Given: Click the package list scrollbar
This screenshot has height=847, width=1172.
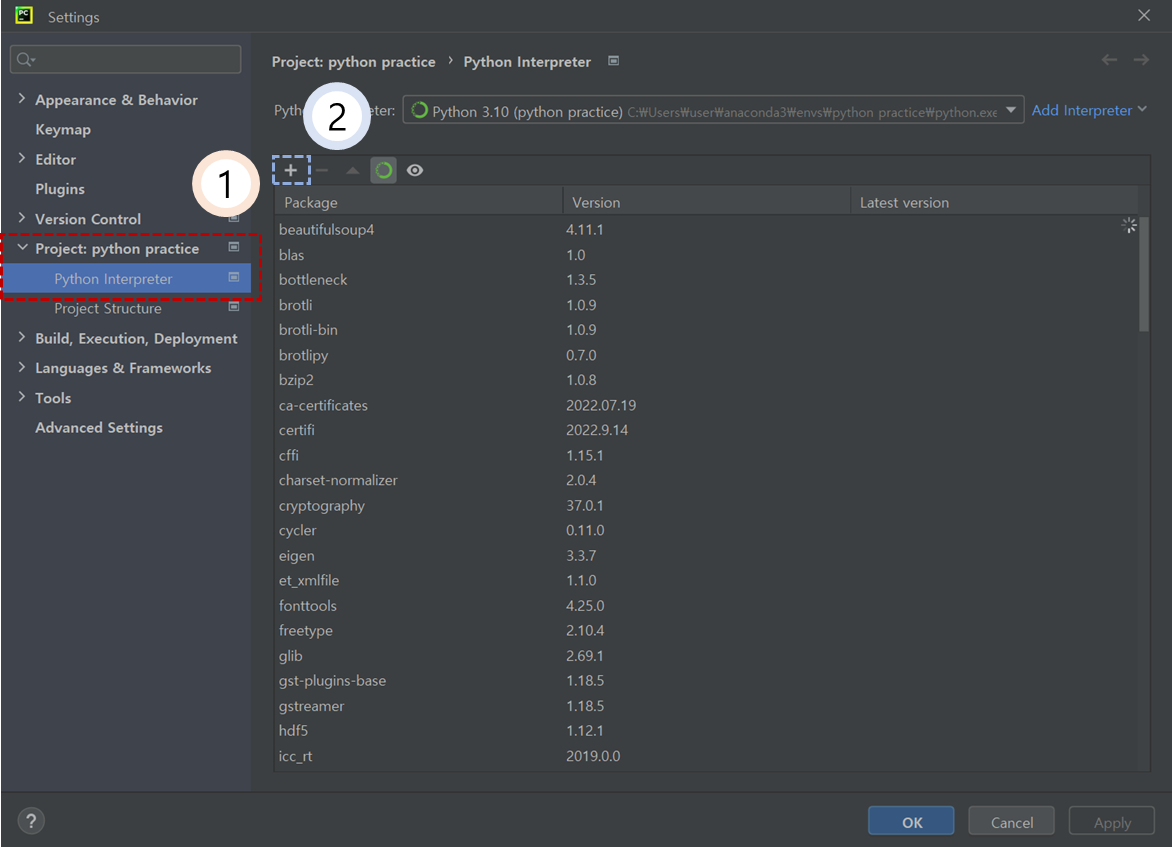Looking at the screenshot, I should [x=1144, y=274].
